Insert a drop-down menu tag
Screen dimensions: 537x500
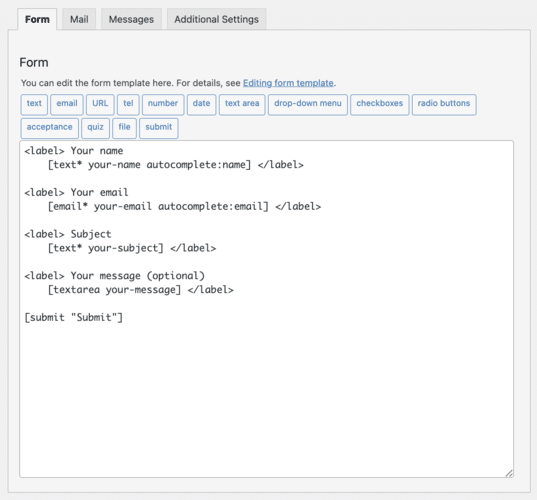[308, 104]
